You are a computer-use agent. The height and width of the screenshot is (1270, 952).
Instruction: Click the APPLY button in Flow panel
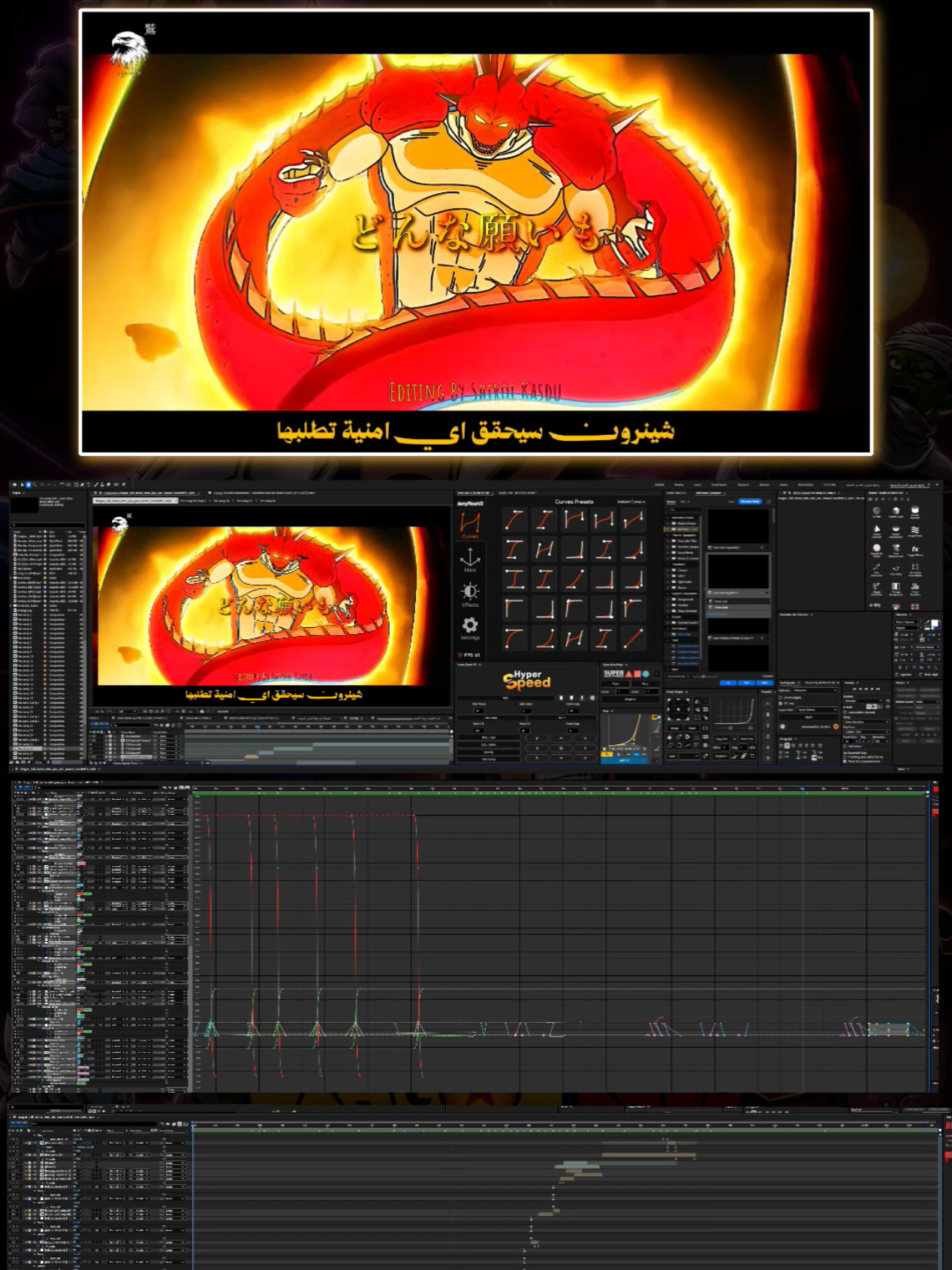pos(623,760)
